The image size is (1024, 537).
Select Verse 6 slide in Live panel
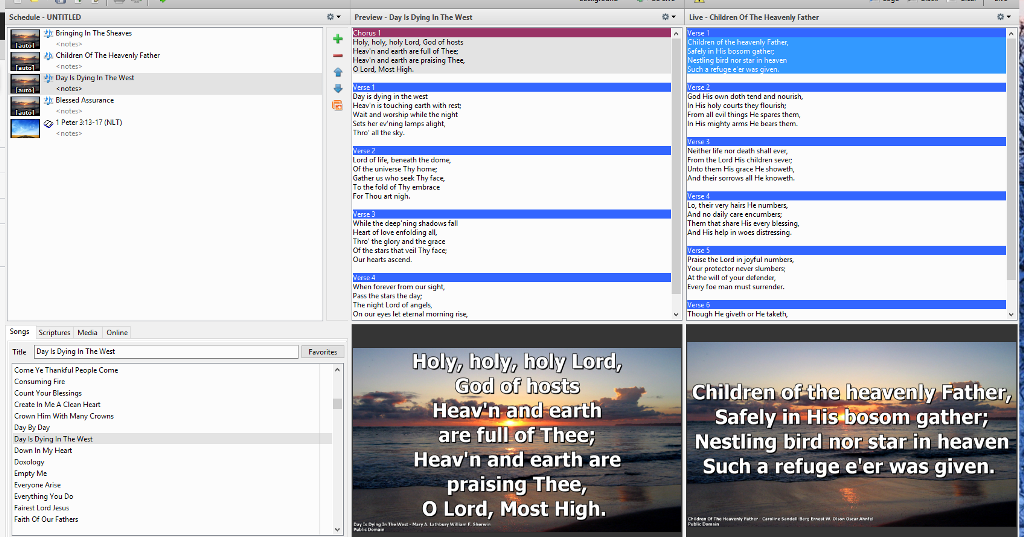point(846,310)
